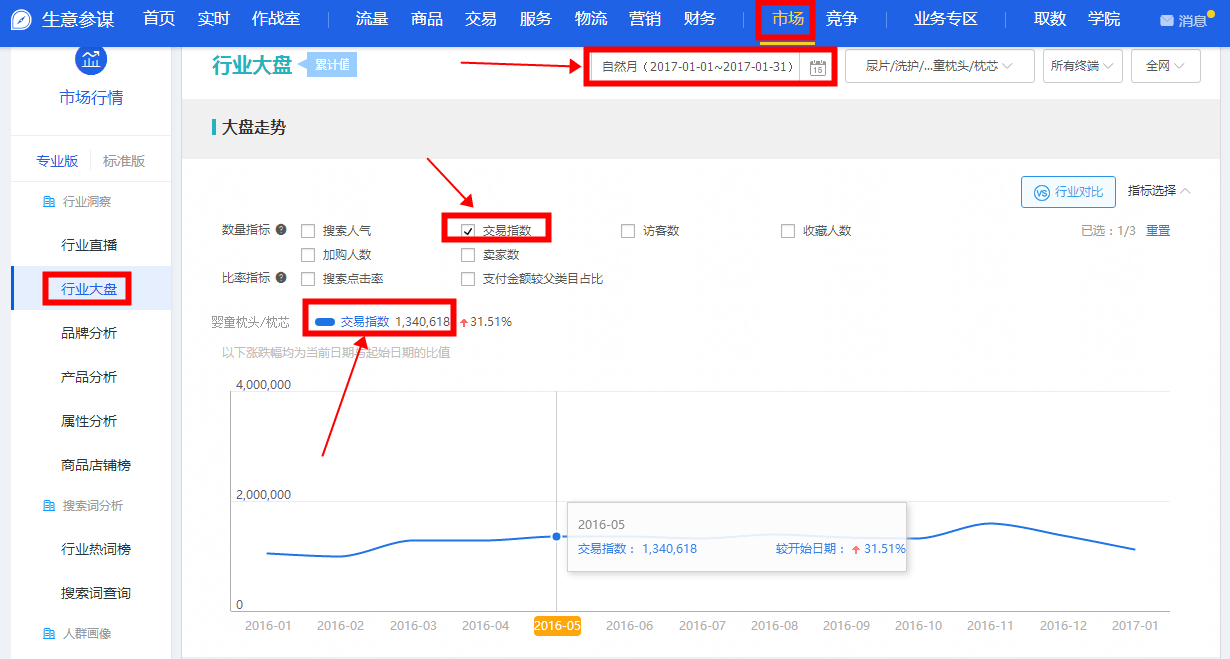Open 物流 in top navigation
Image resolution: width=1230 pixels, height=659 pixels.
pyautogui.click(x=591, y=19)
